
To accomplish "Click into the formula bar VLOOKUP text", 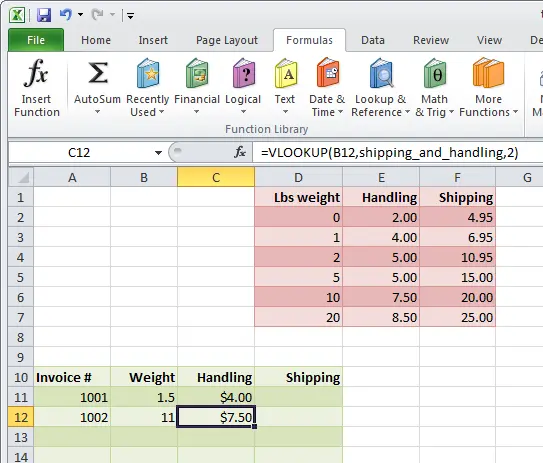I will click(x=389, y=152).
